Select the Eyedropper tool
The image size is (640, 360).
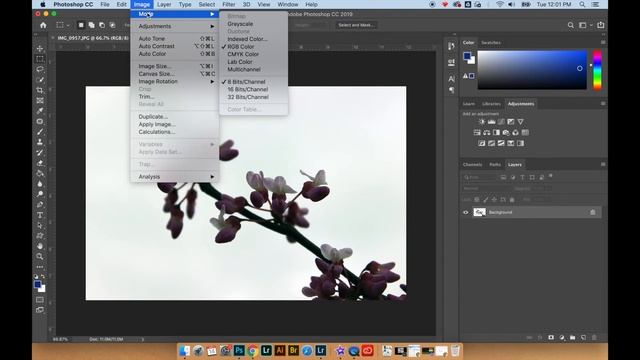pyautogui.click(x=40, y=111)
